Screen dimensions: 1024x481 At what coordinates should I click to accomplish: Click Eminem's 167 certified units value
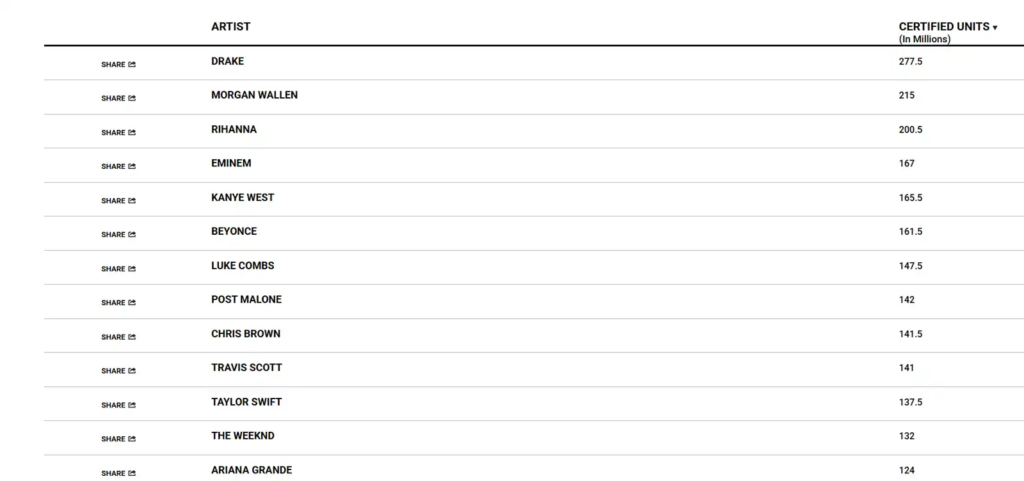coord(907,164)
